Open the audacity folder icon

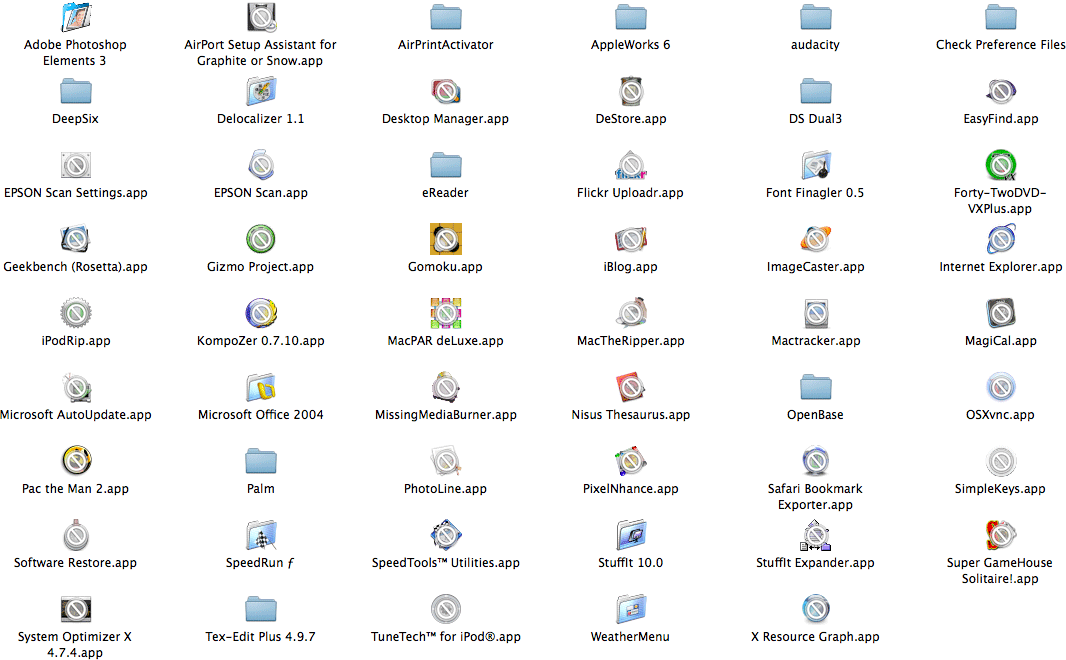pos(816,17)
